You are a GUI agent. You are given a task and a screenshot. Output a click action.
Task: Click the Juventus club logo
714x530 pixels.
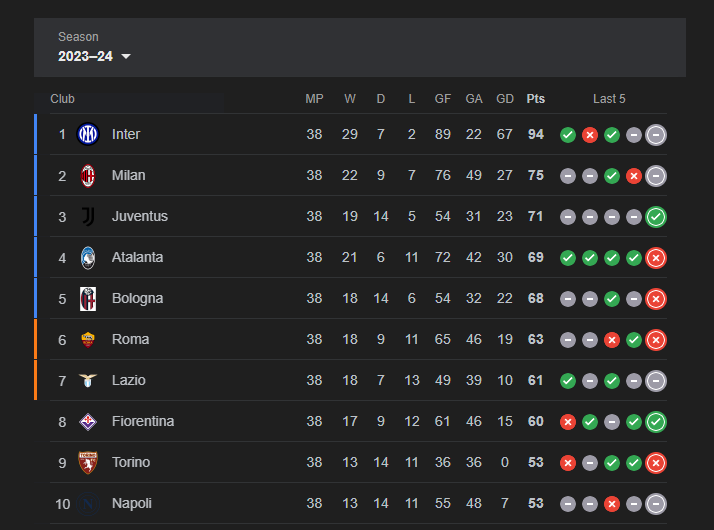click(88, 216)
